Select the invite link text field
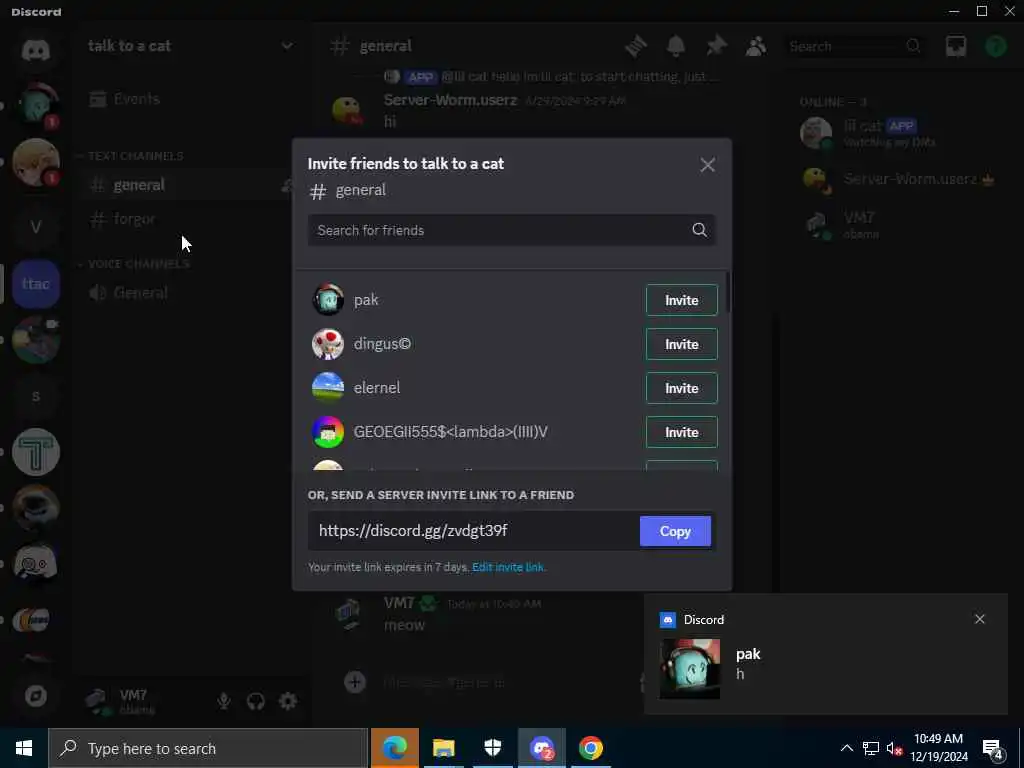 click(473, 531)
